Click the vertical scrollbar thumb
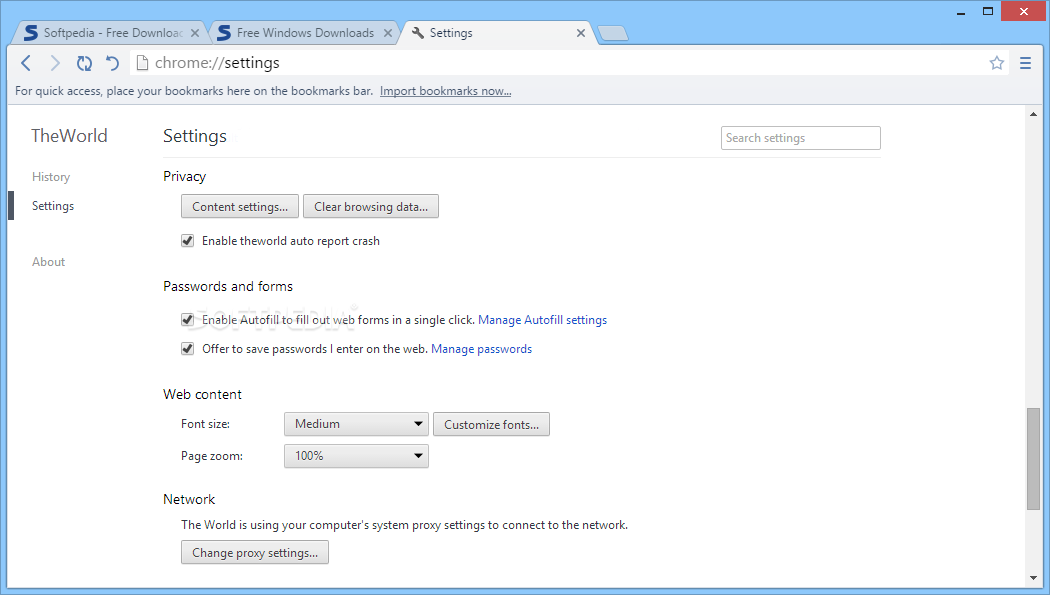The height and width of the screenshot is (595, 1050). [1033, 458]
